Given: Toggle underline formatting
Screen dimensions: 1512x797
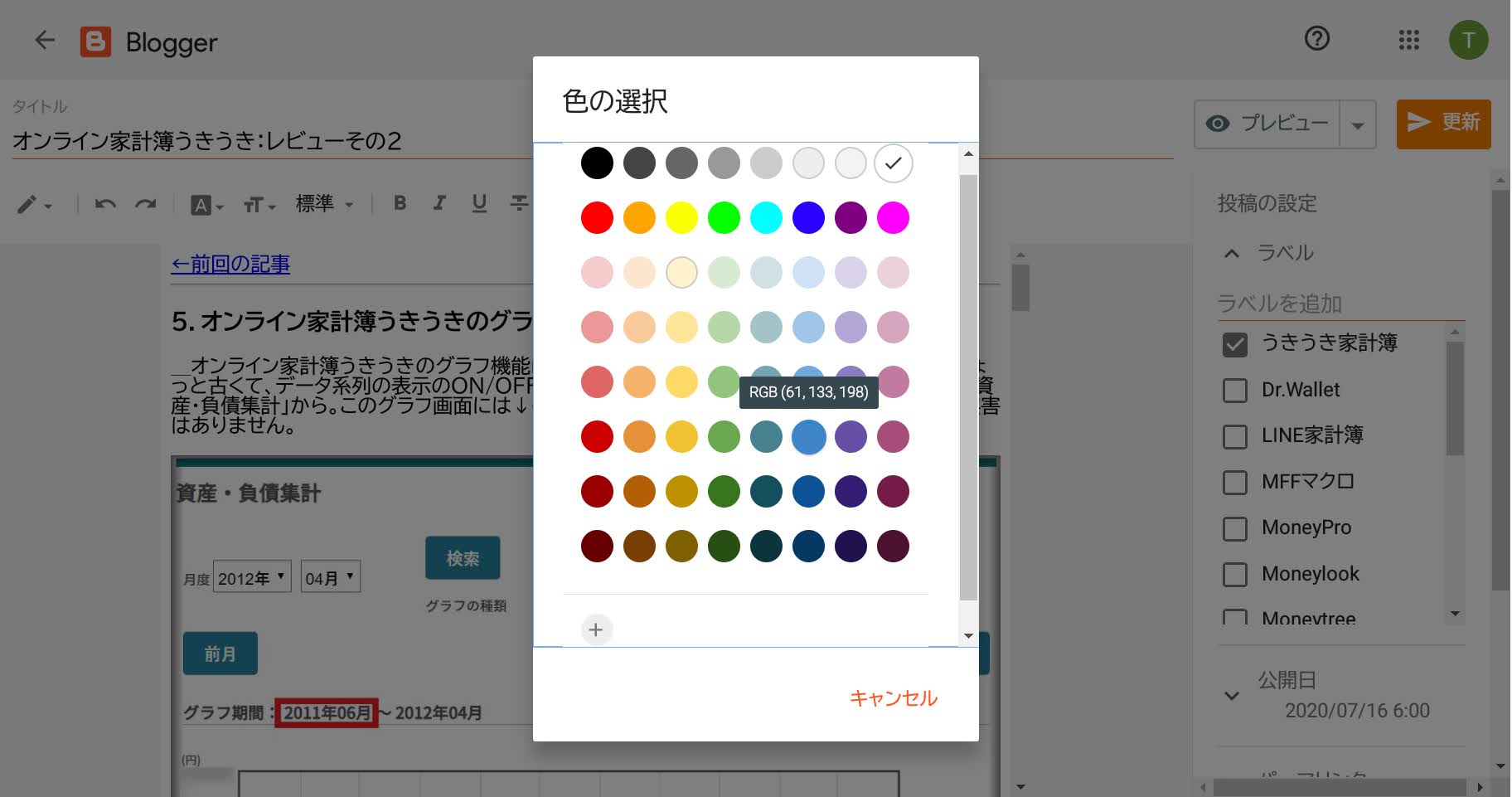Looking at the screenshot, I should click(x=479, y=204).
